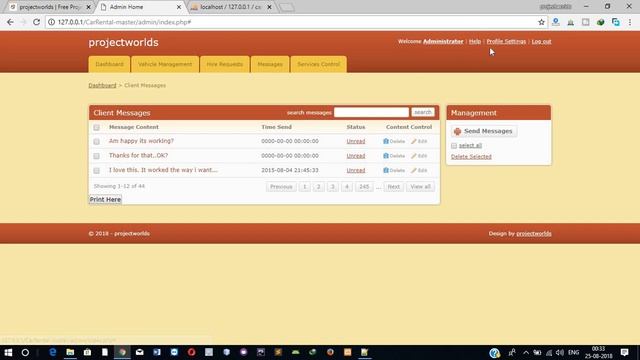Go to the Previous page of messages

click(281, 187)
